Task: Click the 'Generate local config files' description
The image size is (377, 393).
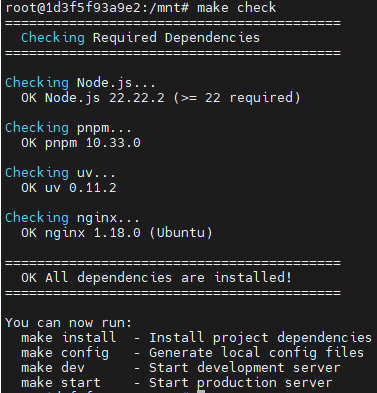Action: tap(256, 353)
